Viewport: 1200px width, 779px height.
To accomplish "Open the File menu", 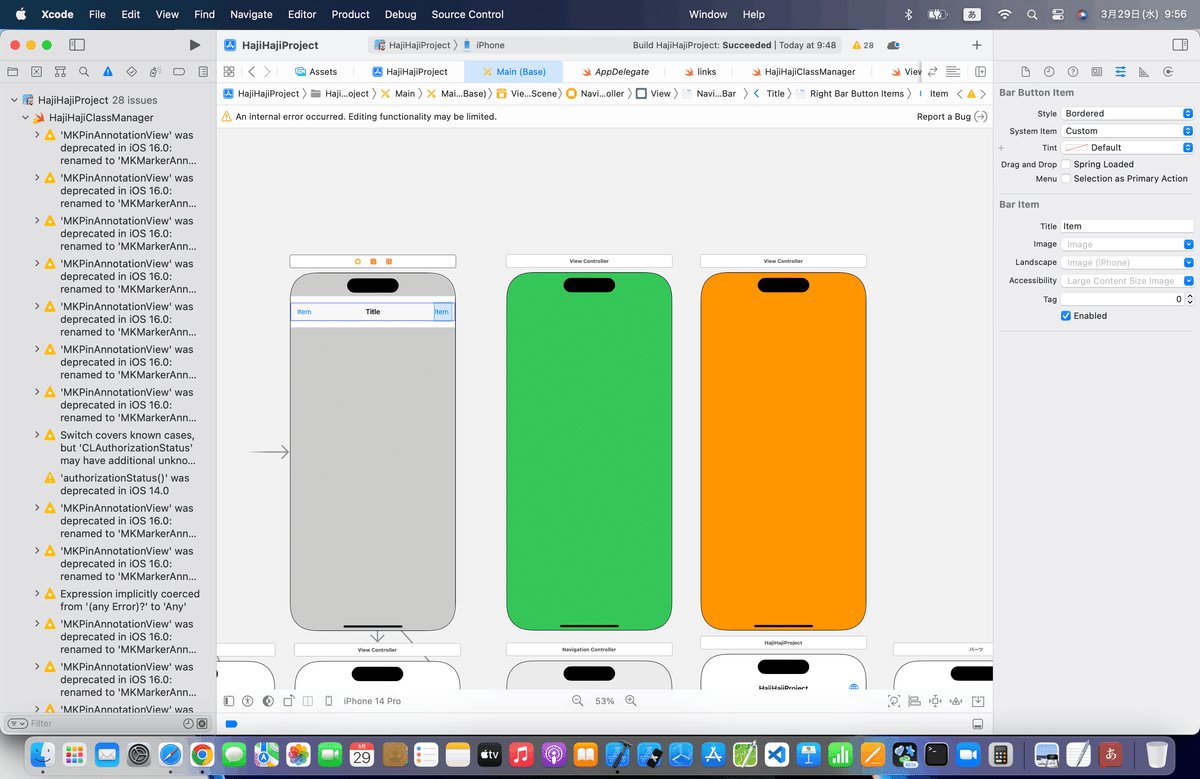I will (x=97, y=14).
